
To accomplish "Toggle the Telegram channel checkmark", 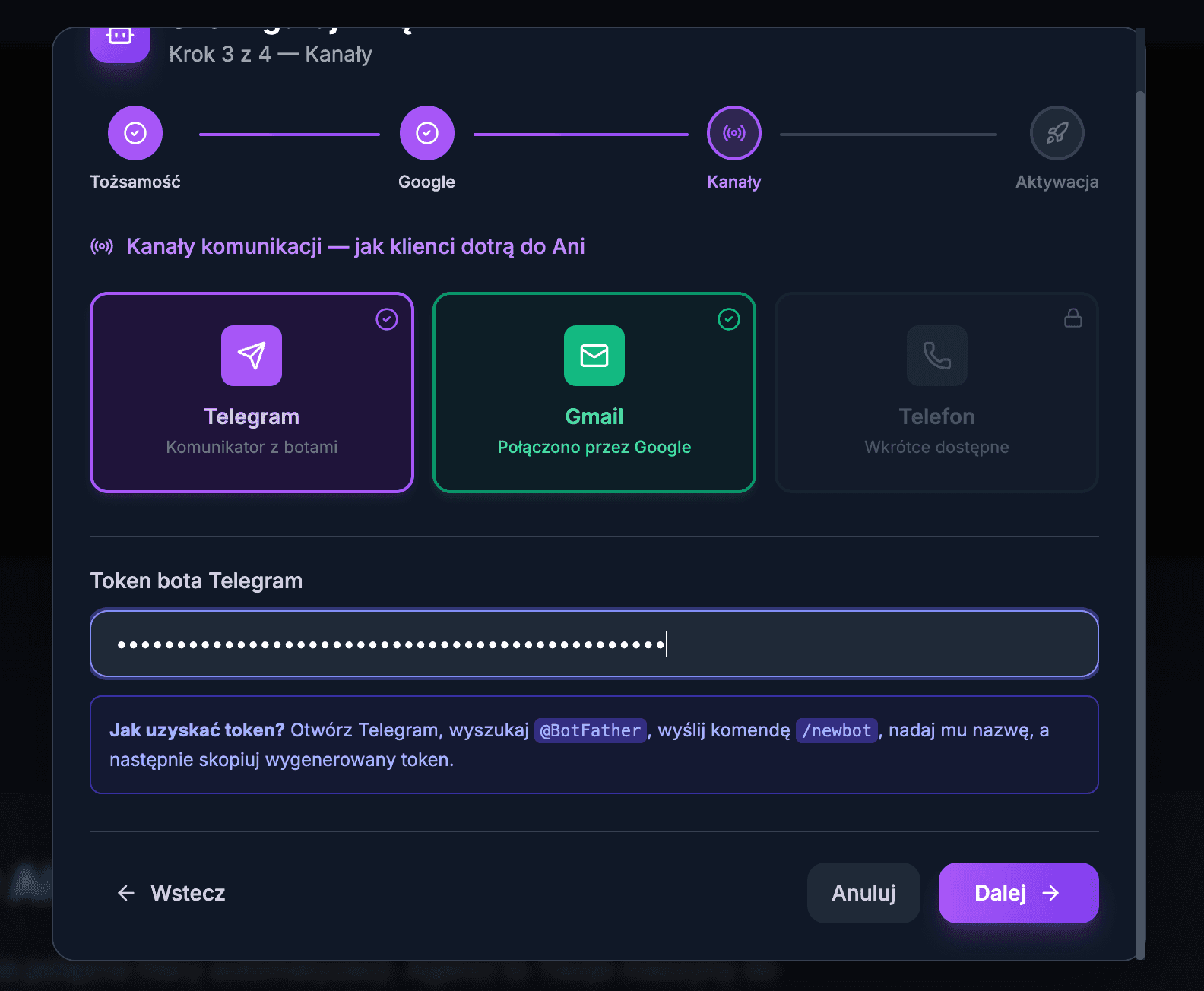I will tap(387, 319).
